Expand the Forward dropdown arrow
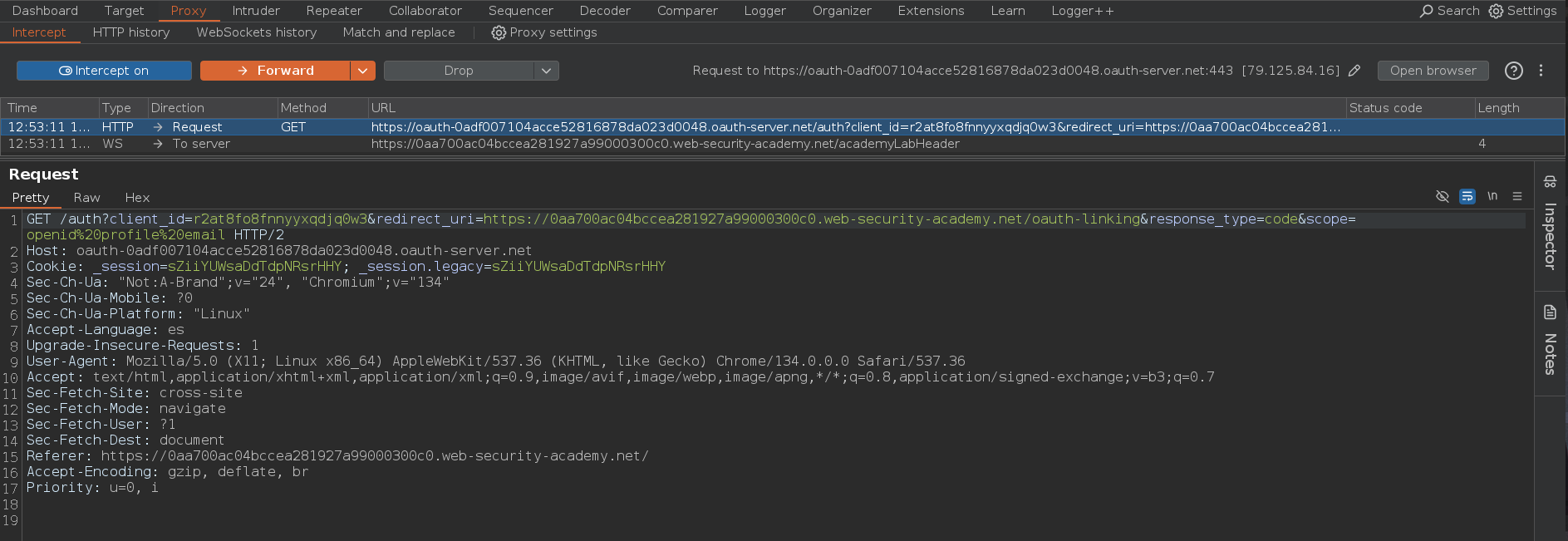The height and width of the screenshot is (541, 1568). [362, 71]
